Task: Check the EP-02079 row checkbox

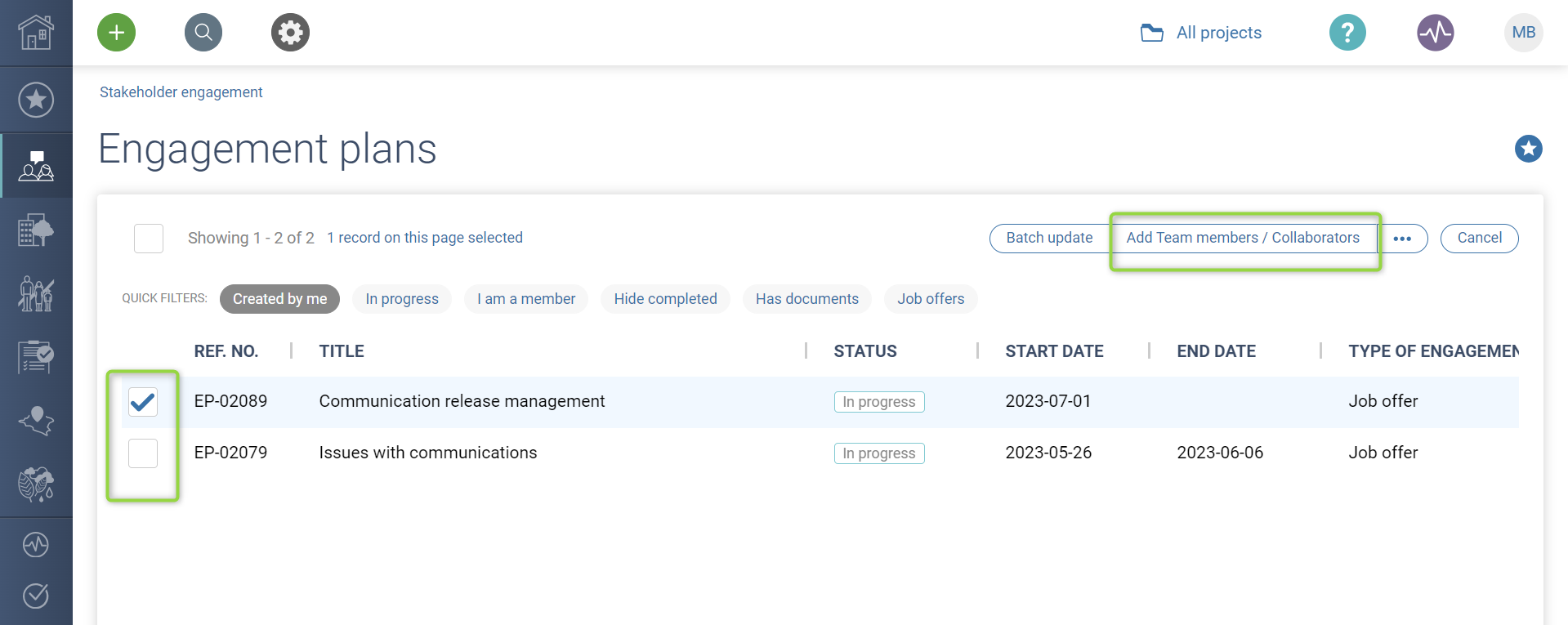Action: [143, 453]
